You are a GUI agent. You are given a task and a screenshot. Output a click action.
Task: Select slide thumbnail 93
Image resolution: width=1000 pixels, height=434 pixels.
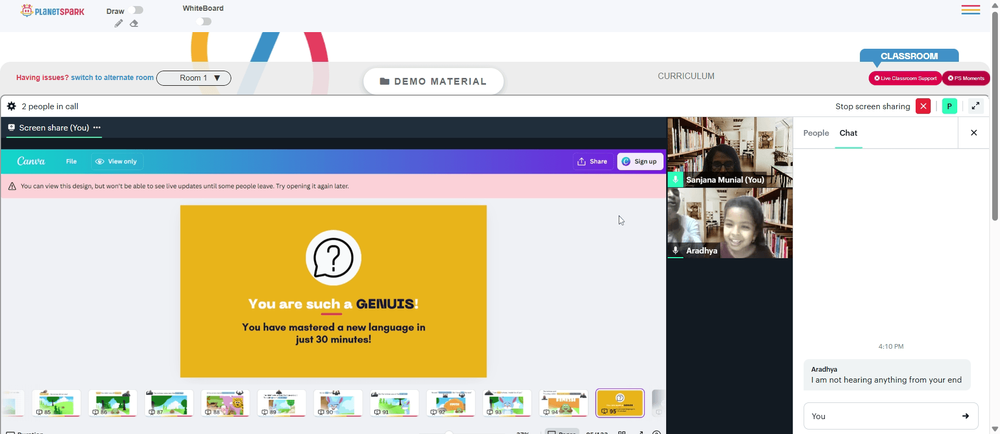[x=507, y=403]
